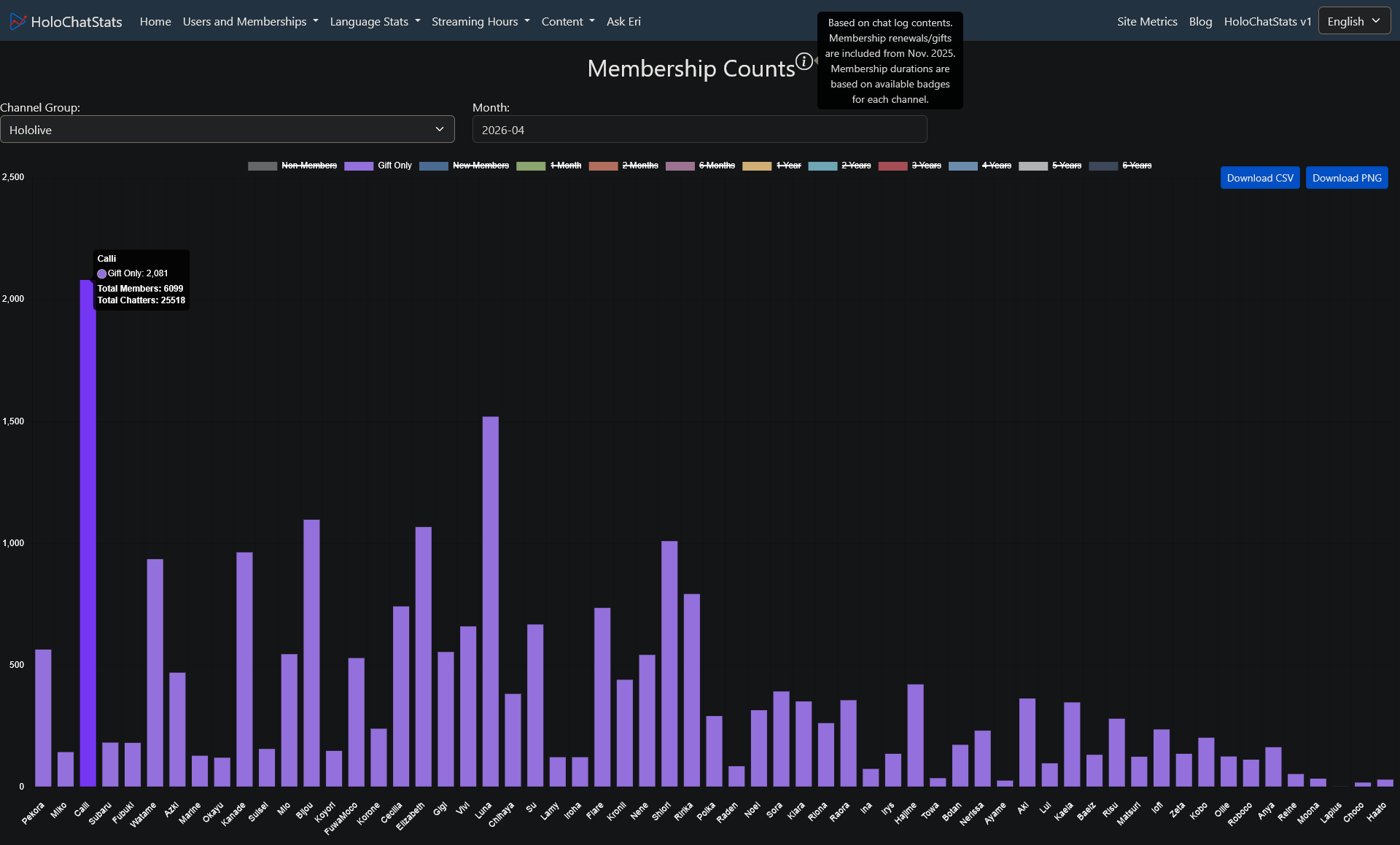The height and width of the screenshot is (845, 1400).
Task: Click the 1 Year color swatch in legend
Action: 757,166
